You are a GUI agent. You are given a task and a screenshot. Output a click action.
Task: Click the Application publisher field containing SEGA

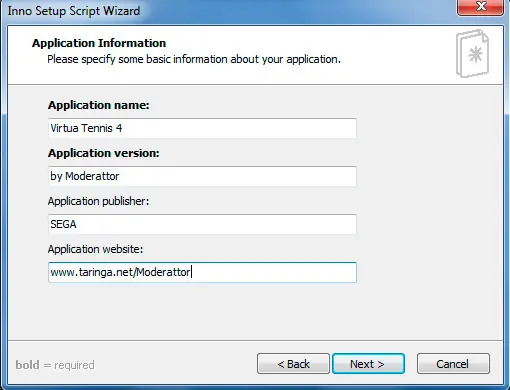point(202,224)
